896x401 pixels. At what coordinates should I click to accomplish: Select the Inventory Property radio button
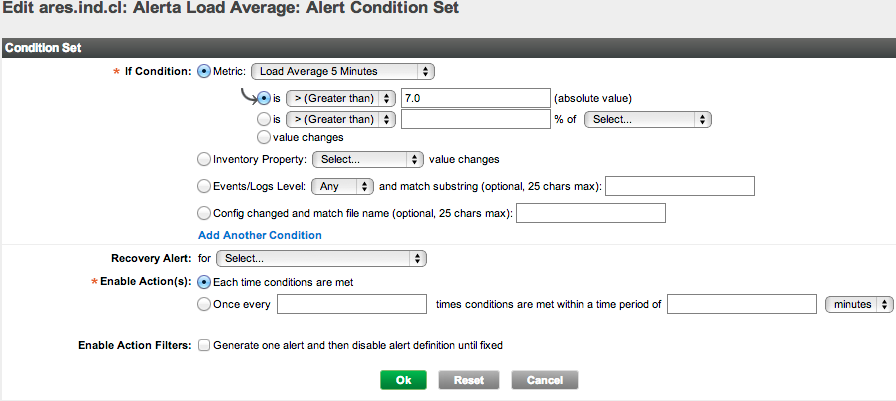205,159
